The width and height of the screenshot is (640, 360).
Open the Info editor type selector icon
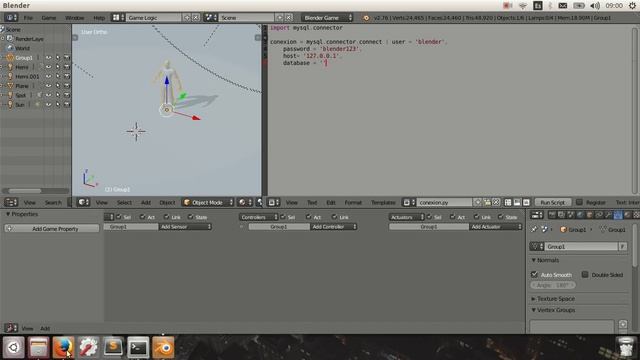(11, 18)
